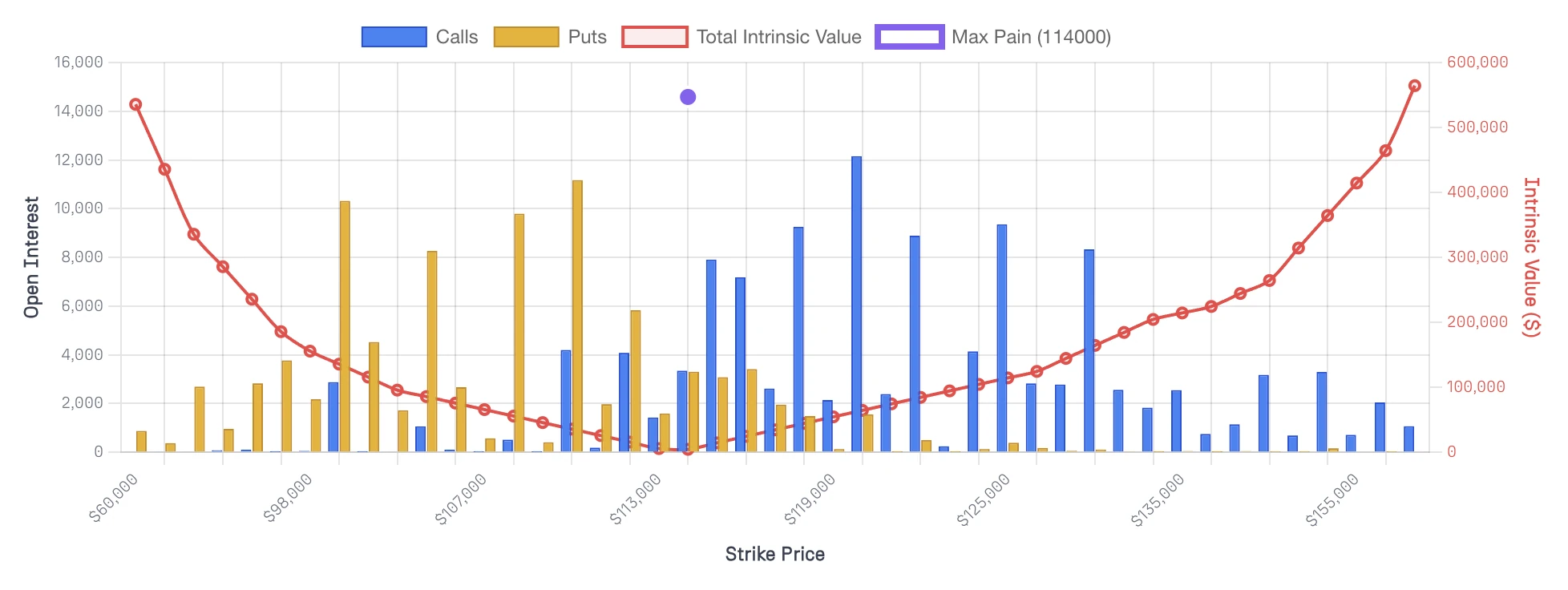Click the Strike Price axis title
This screenshot has width=1568, height=590.
[x=774, y=554]
